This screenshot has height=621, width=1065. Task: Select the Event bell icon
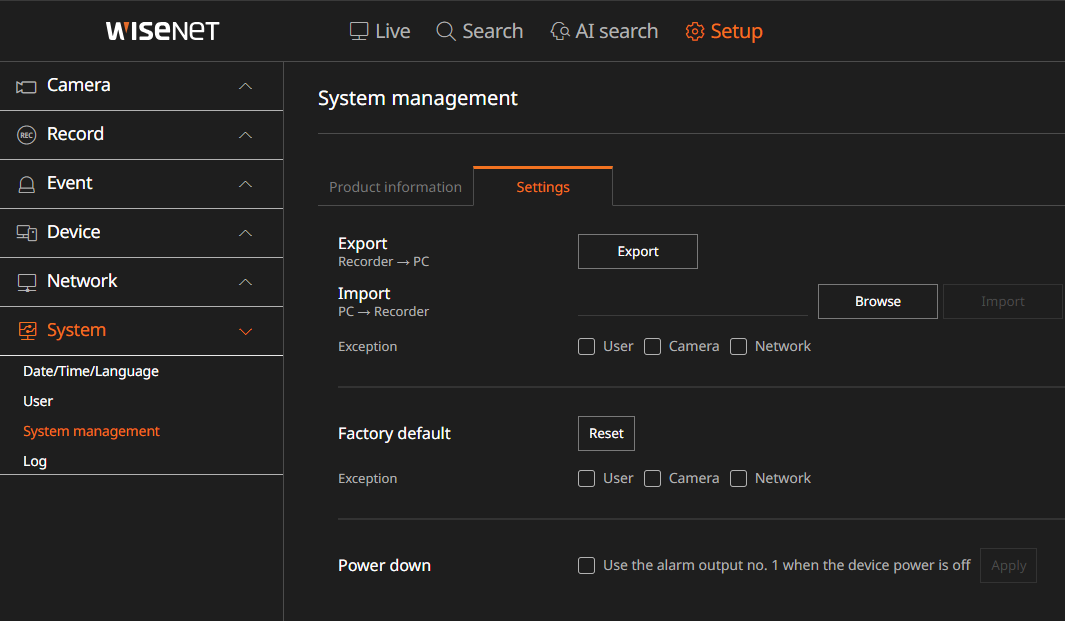[25, 183]
